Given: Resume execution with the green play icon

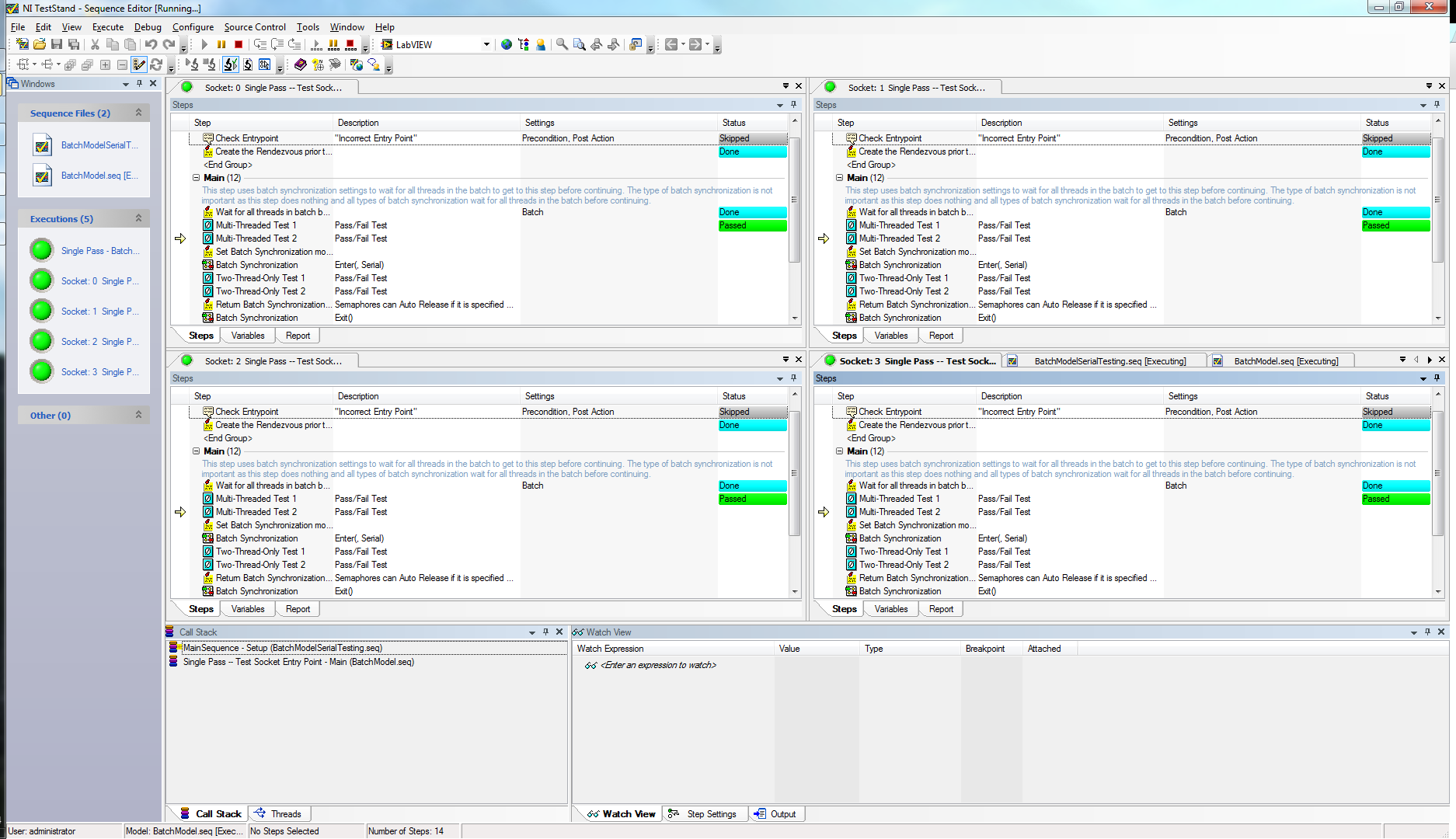Looking at the screenshot, I should pos(204,44).
